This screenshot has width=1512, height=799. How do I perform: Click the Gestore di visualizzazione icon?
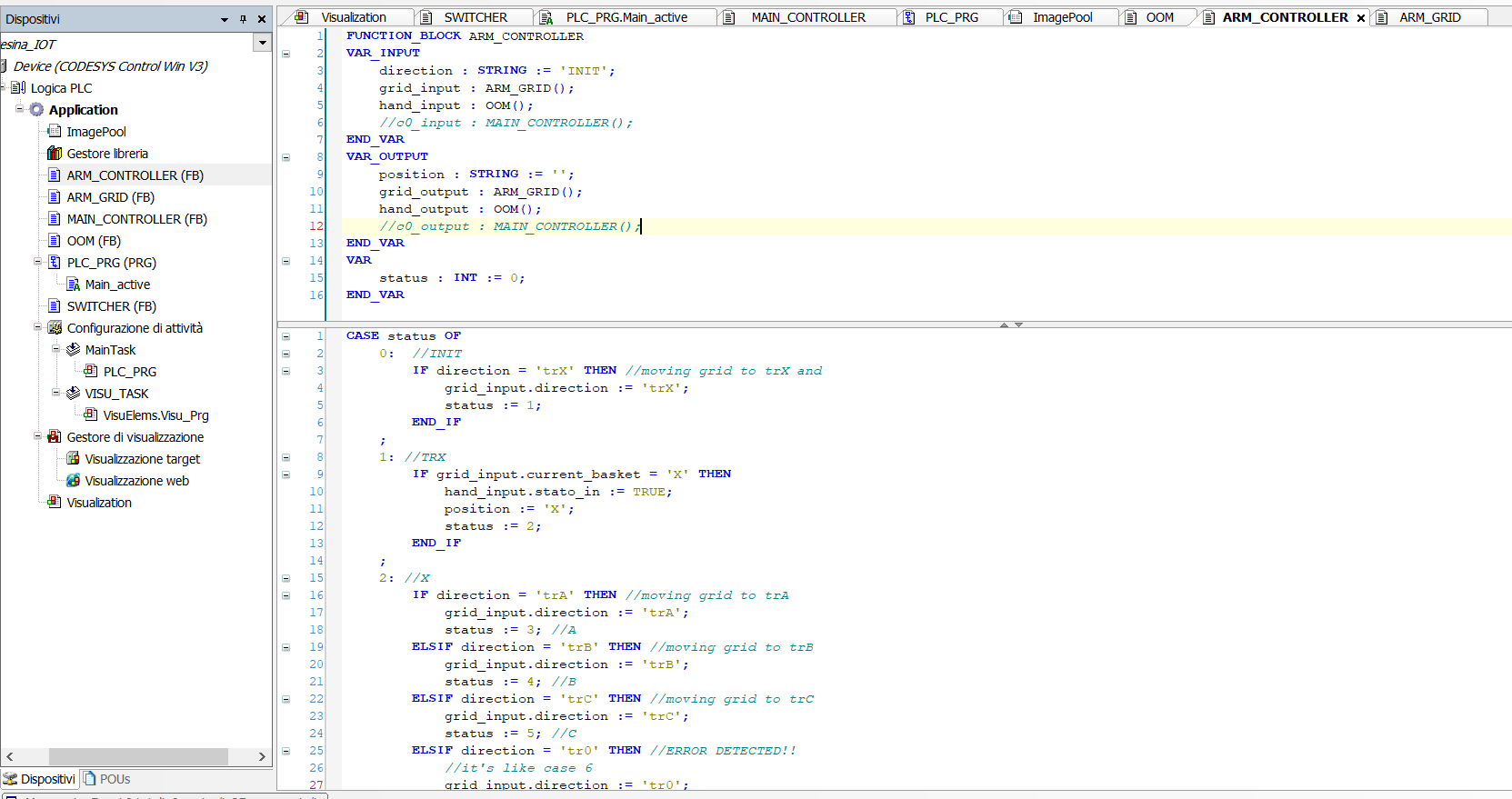coord(55,437)
